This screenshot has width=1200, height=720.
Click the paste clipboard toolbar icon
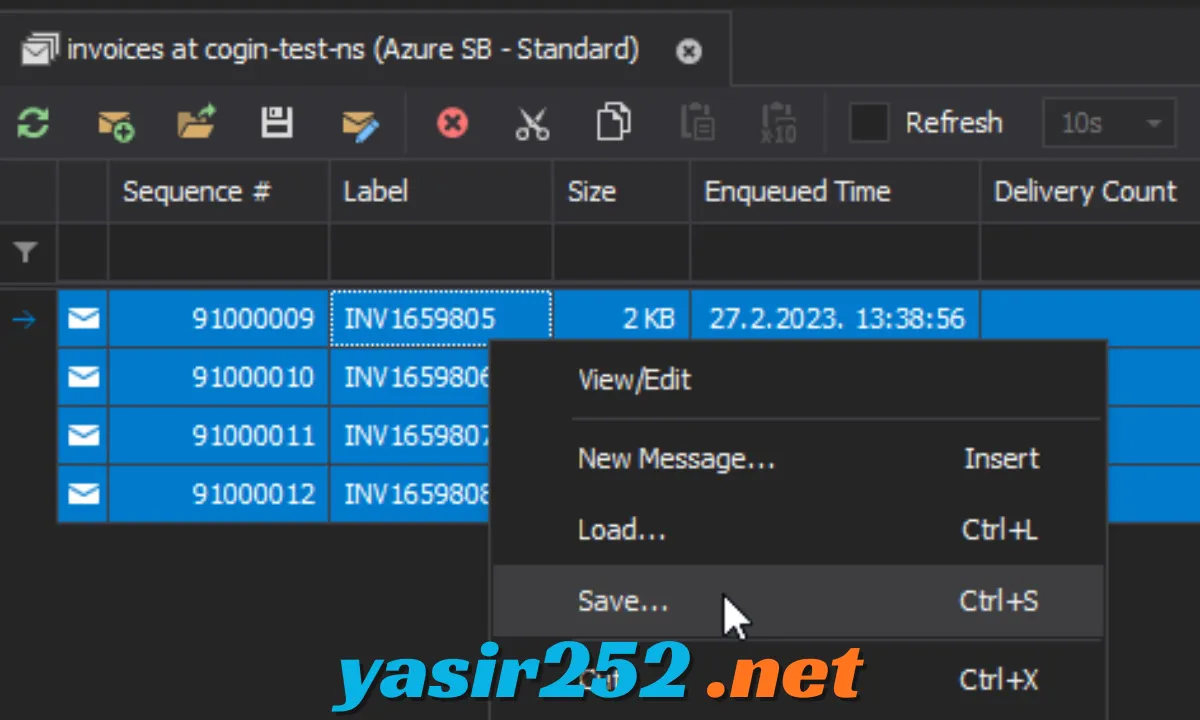[697, 123]
